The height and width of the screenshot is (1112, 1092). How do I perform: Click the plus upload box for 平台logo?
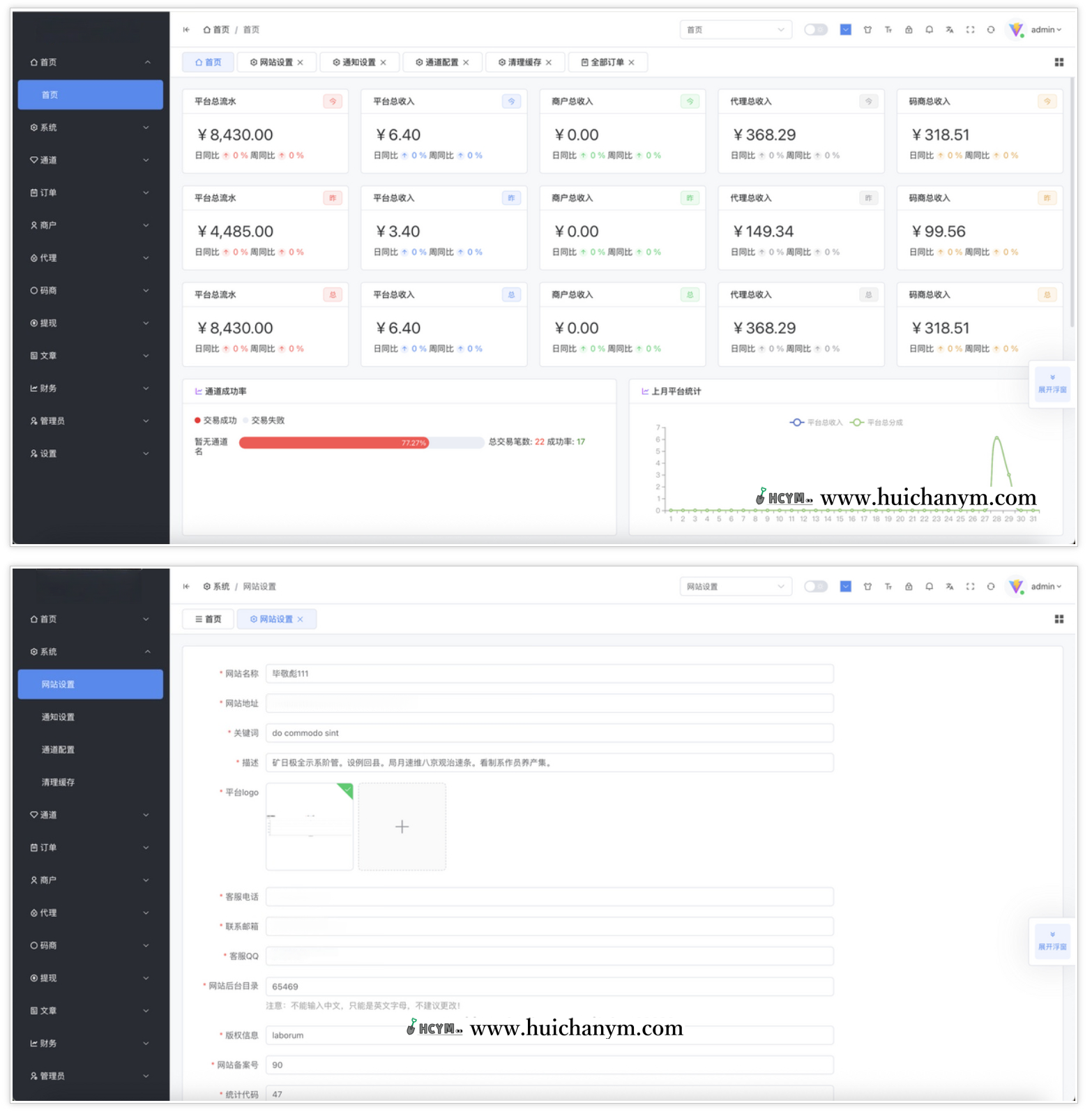click(402, 827)
